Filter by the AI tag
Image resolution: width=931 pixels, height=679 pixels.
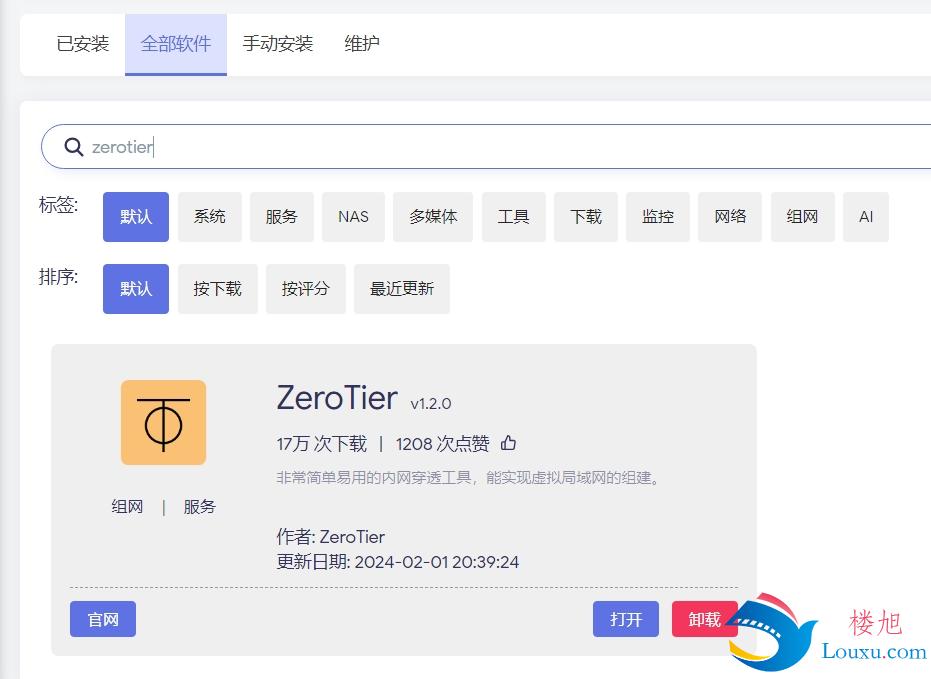click(x=866, y=217)
